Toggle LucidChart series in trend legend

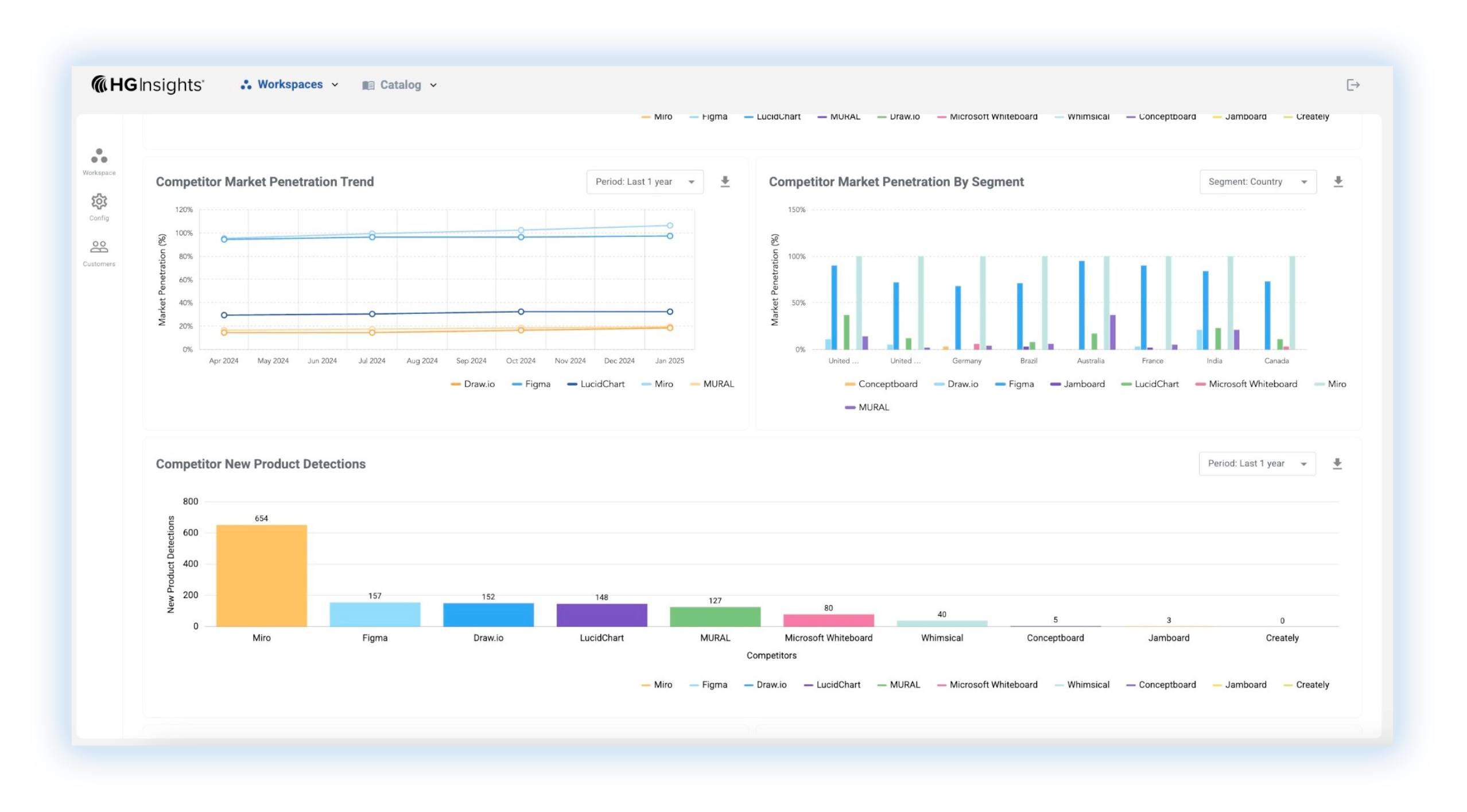(x=596, y=384)
